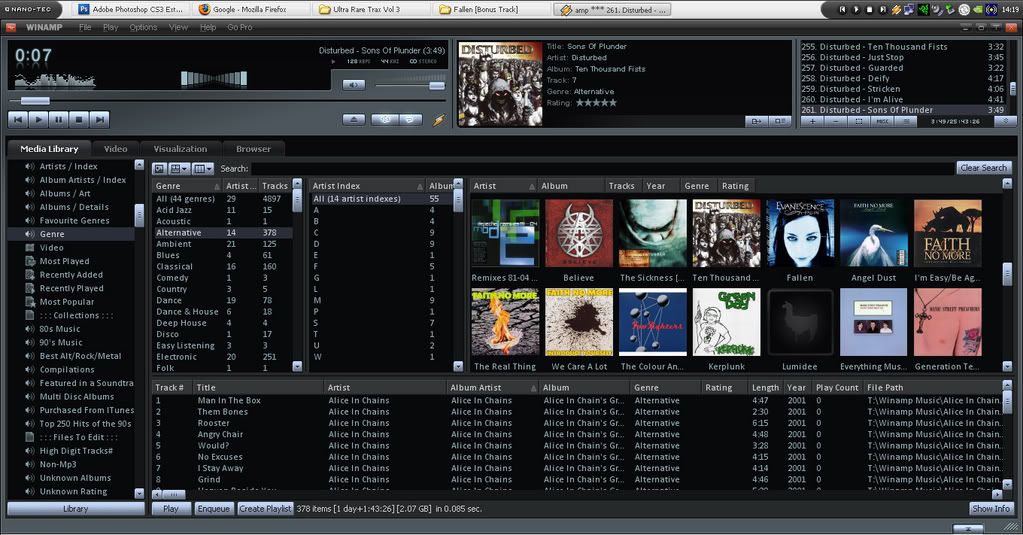Image resolution: width=1023 pixels, height=535 pixels.
Task: Open the File menu
Action: (85, 27)
